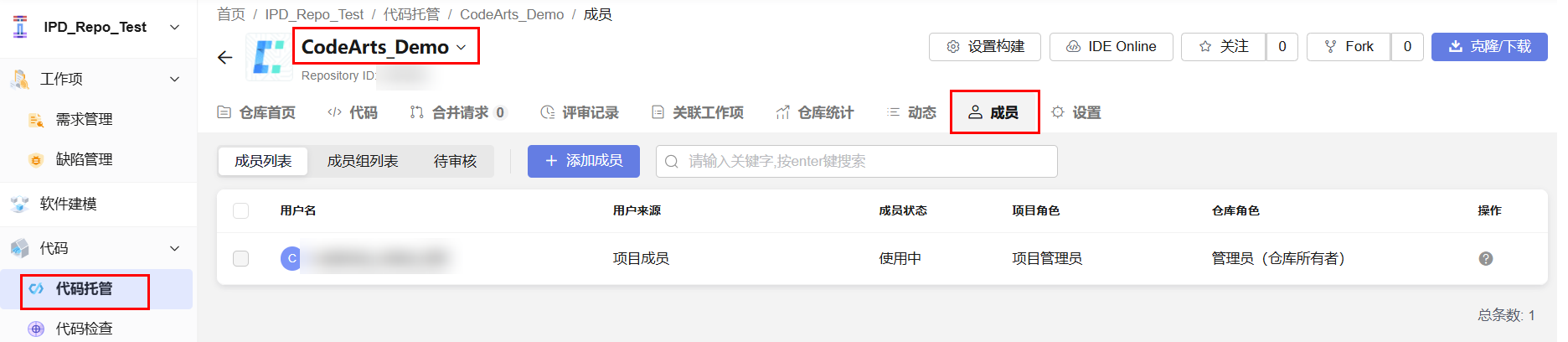Click the back arrow beside the repository logo
This screenshot has width=1568, height=342.
(x=224, y=57)
